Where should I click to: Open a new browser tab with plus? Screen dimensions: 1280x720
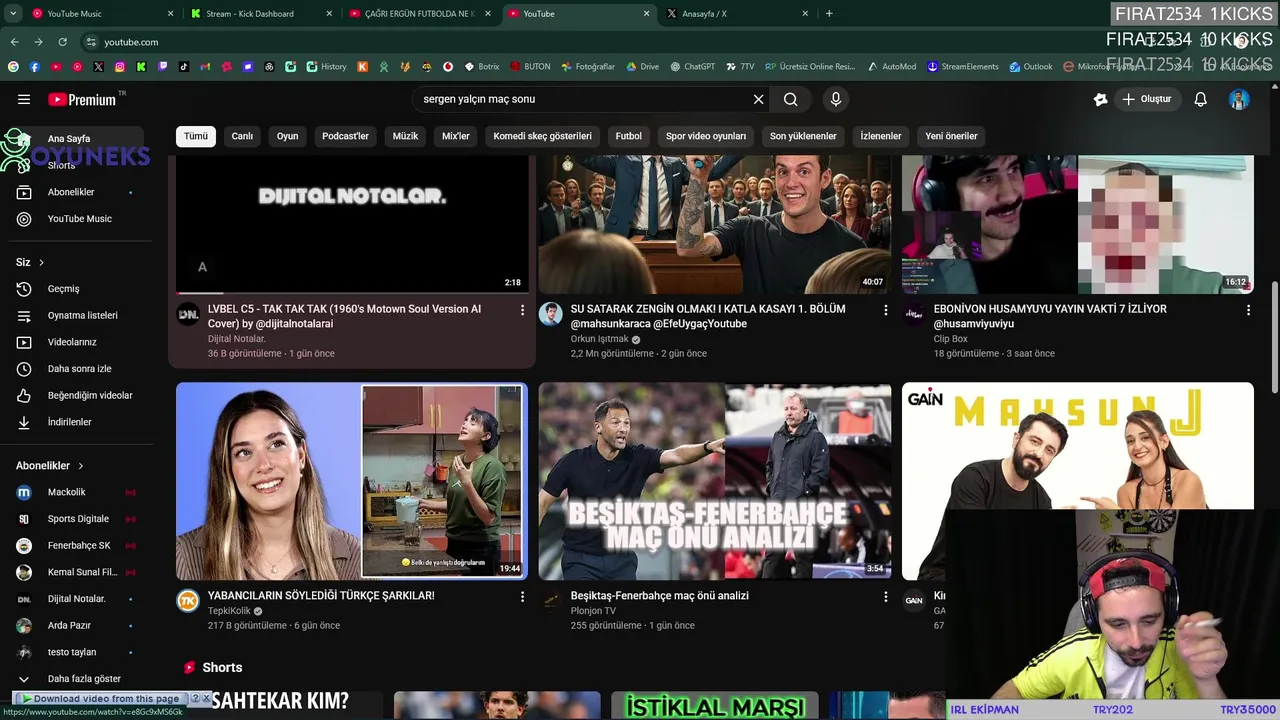click(829, 14)
